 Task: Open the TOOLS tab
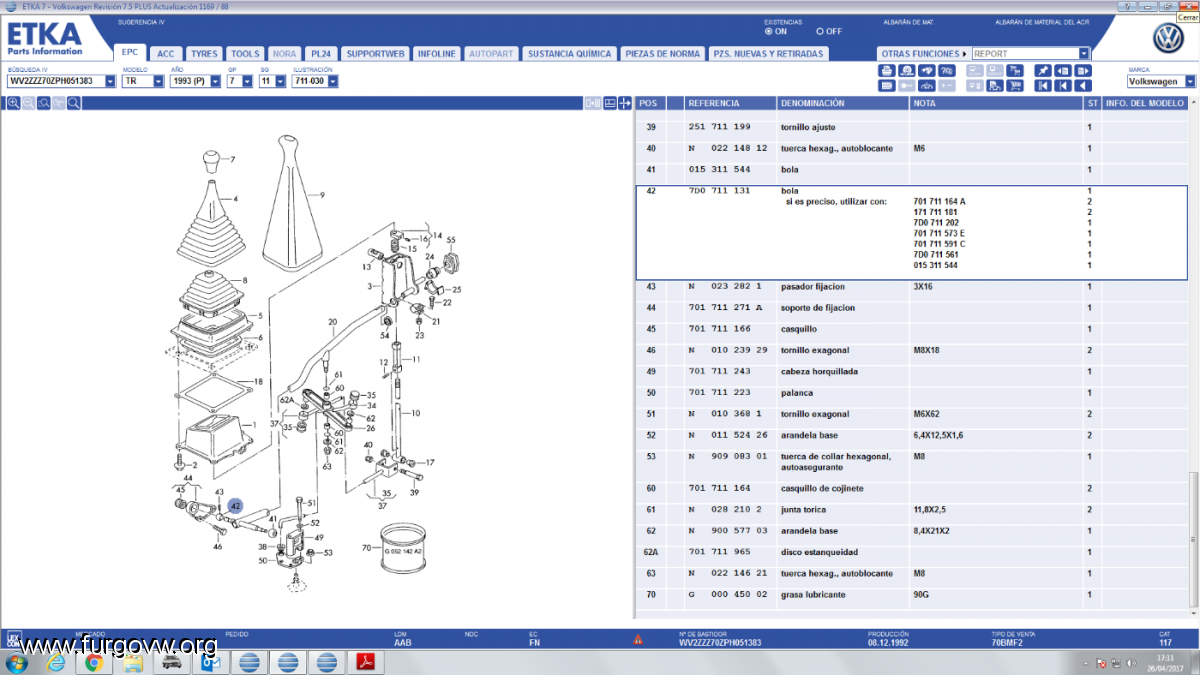(x=245, y=53)
